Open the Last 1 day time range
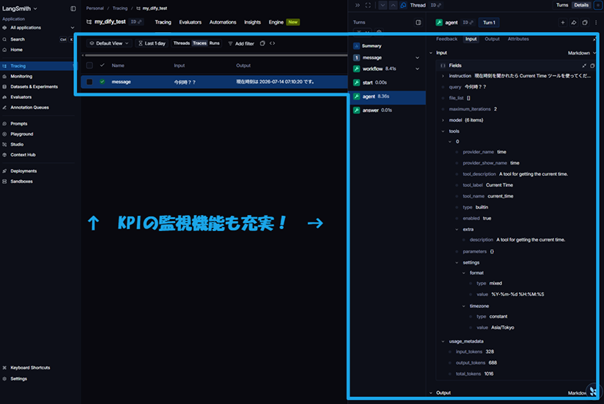This screenshot has width=604, height=404. pyautogui.click(x=152, y=44)
